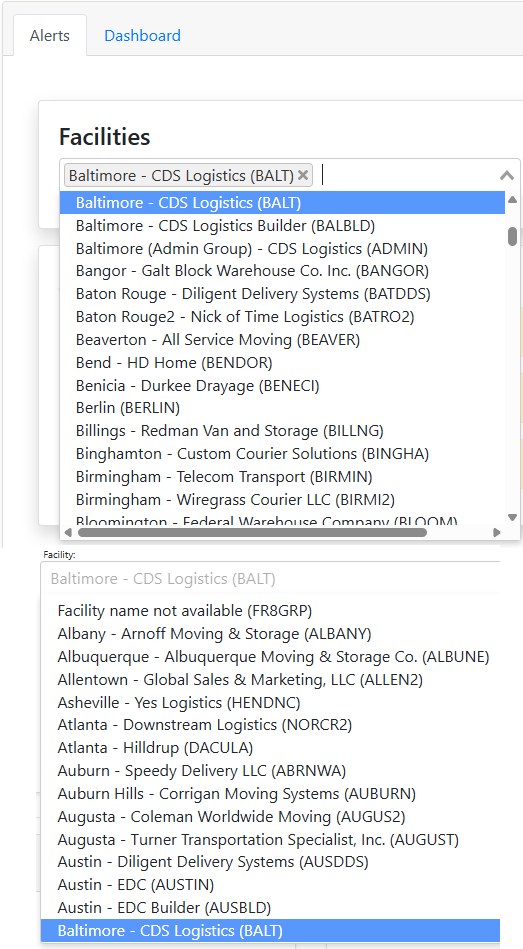The width and height of the screenshot is (523, 949).
Task: Select Atlanta - Hilldrup (DACULA)
Action: pos(270,747)
